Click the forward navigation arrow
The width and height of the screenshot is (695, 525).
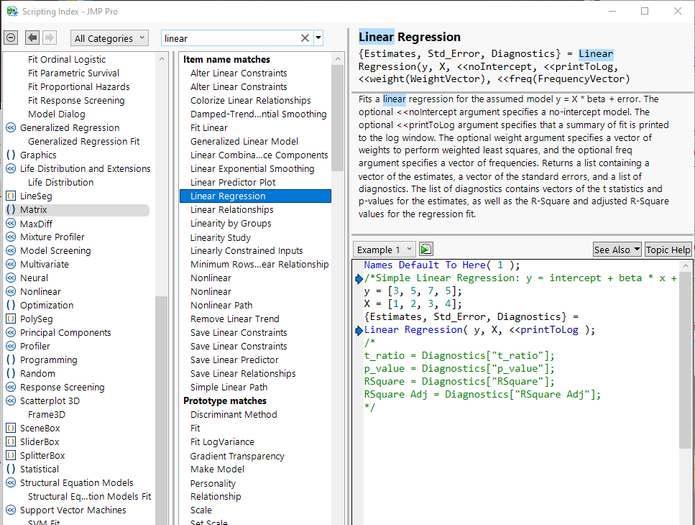click(51, 38)
